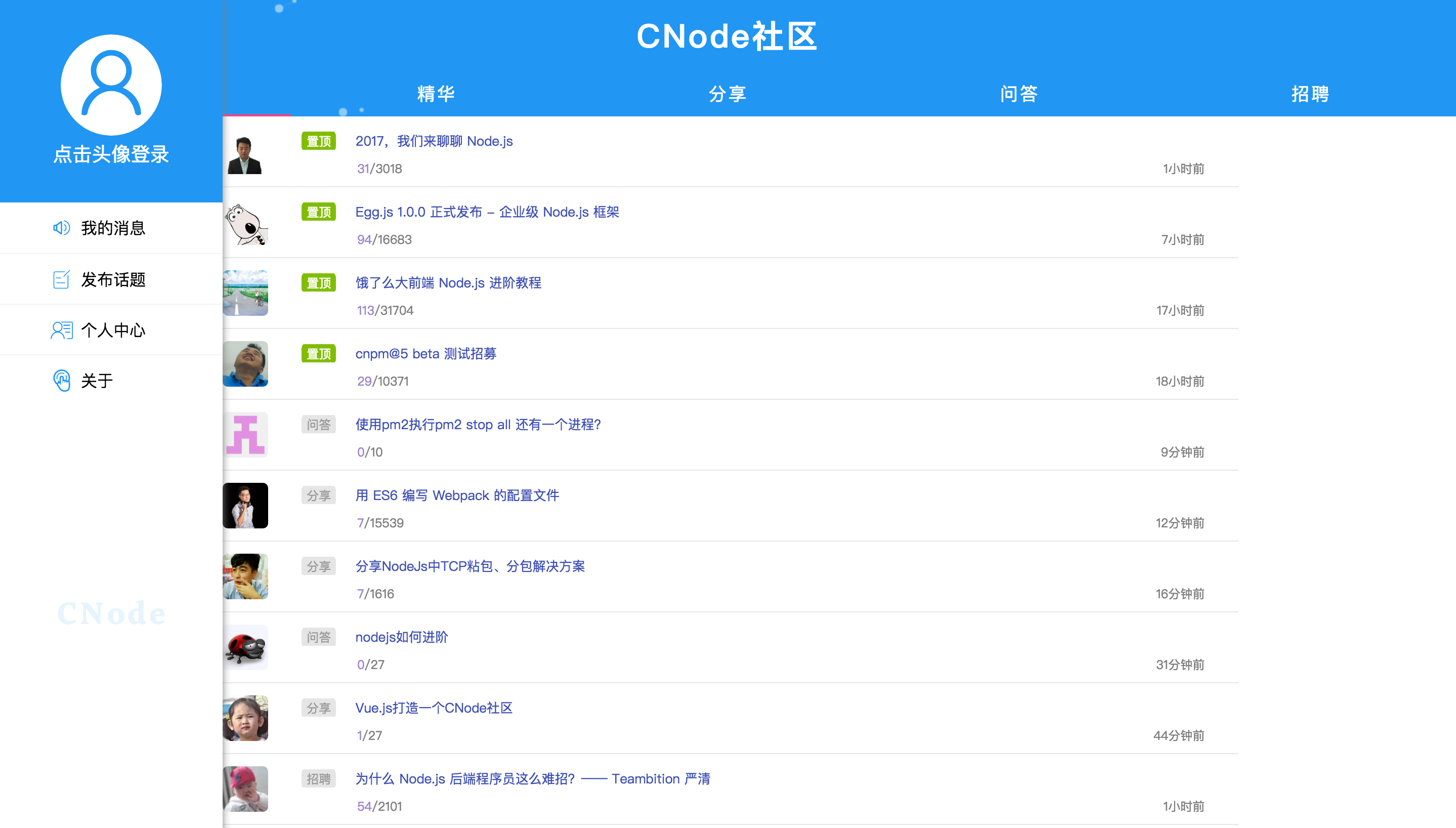Click the contact icon beside 个人中心
Image resolution: width=1456 pixels, height=828 pixels.
[61, 330]
